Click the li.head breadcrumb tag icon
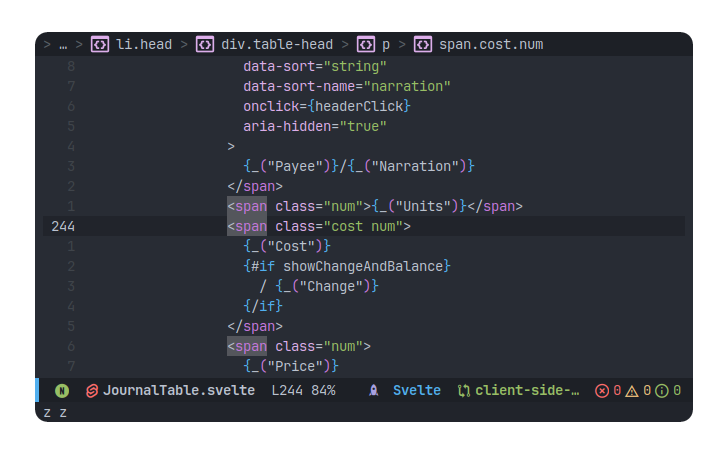This screenshot has height=460, width=728. pyautogui.click(x=100, y=44)
